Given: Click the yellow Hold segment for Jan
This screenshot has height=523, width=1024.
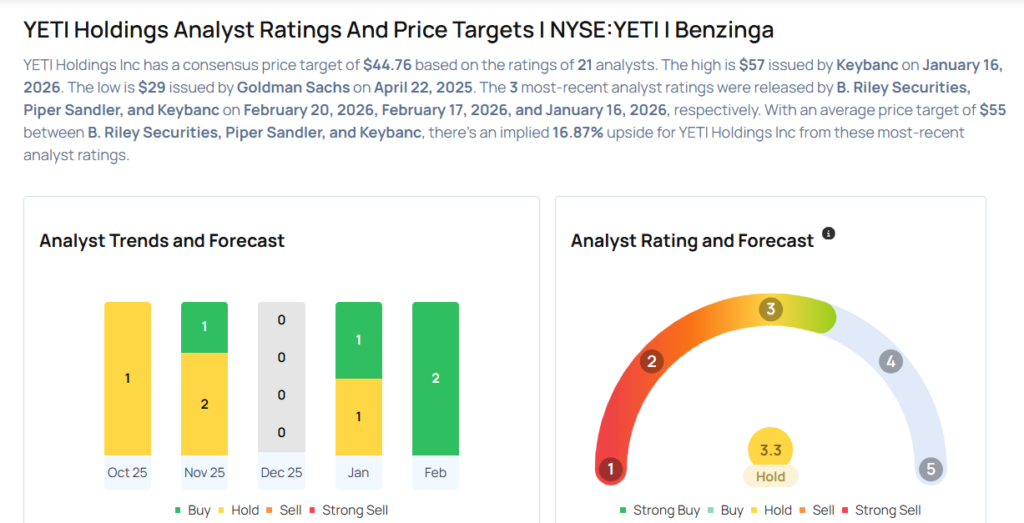Looking at the screenshot, I should [x=358, y=416].
